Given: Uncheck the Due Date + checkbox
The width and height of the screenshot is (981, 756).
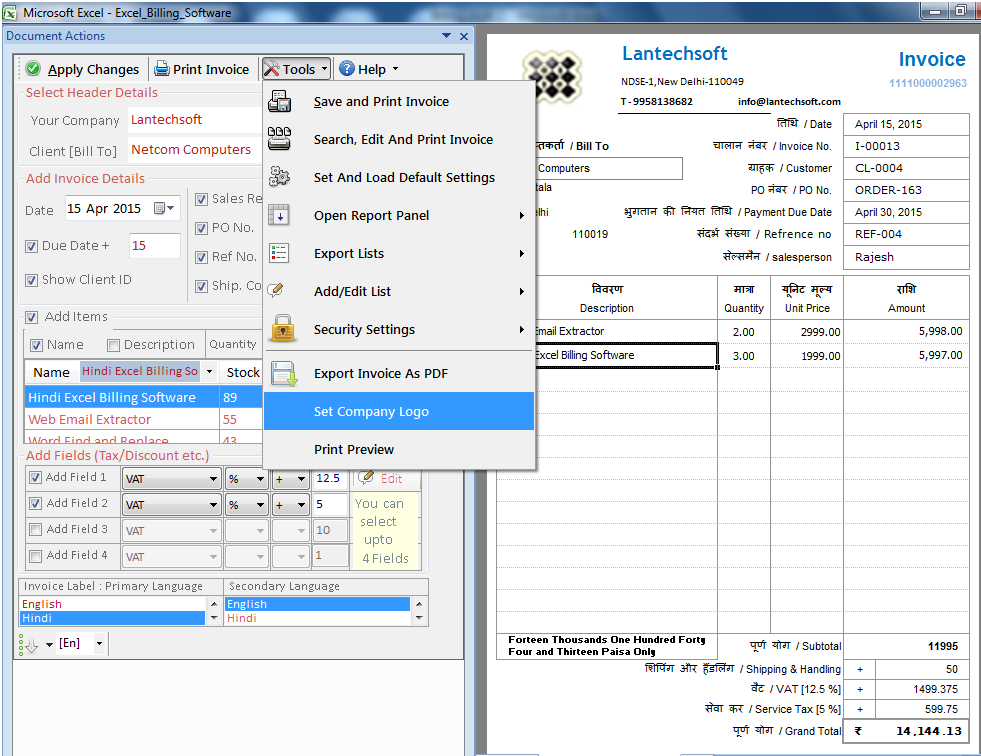Looking at the screenshot, I should 31,247.
